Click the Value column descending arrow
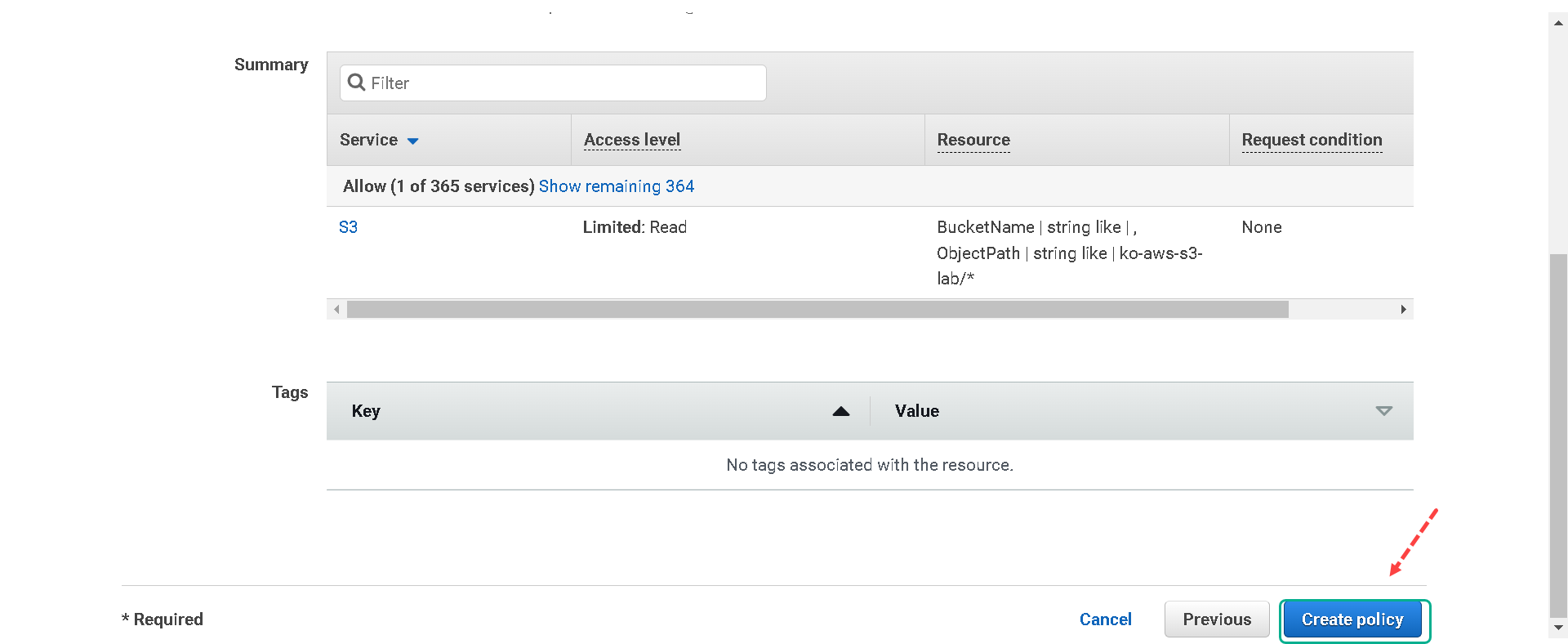Viewport: 1568px width, 644px height. [1383, 411]
